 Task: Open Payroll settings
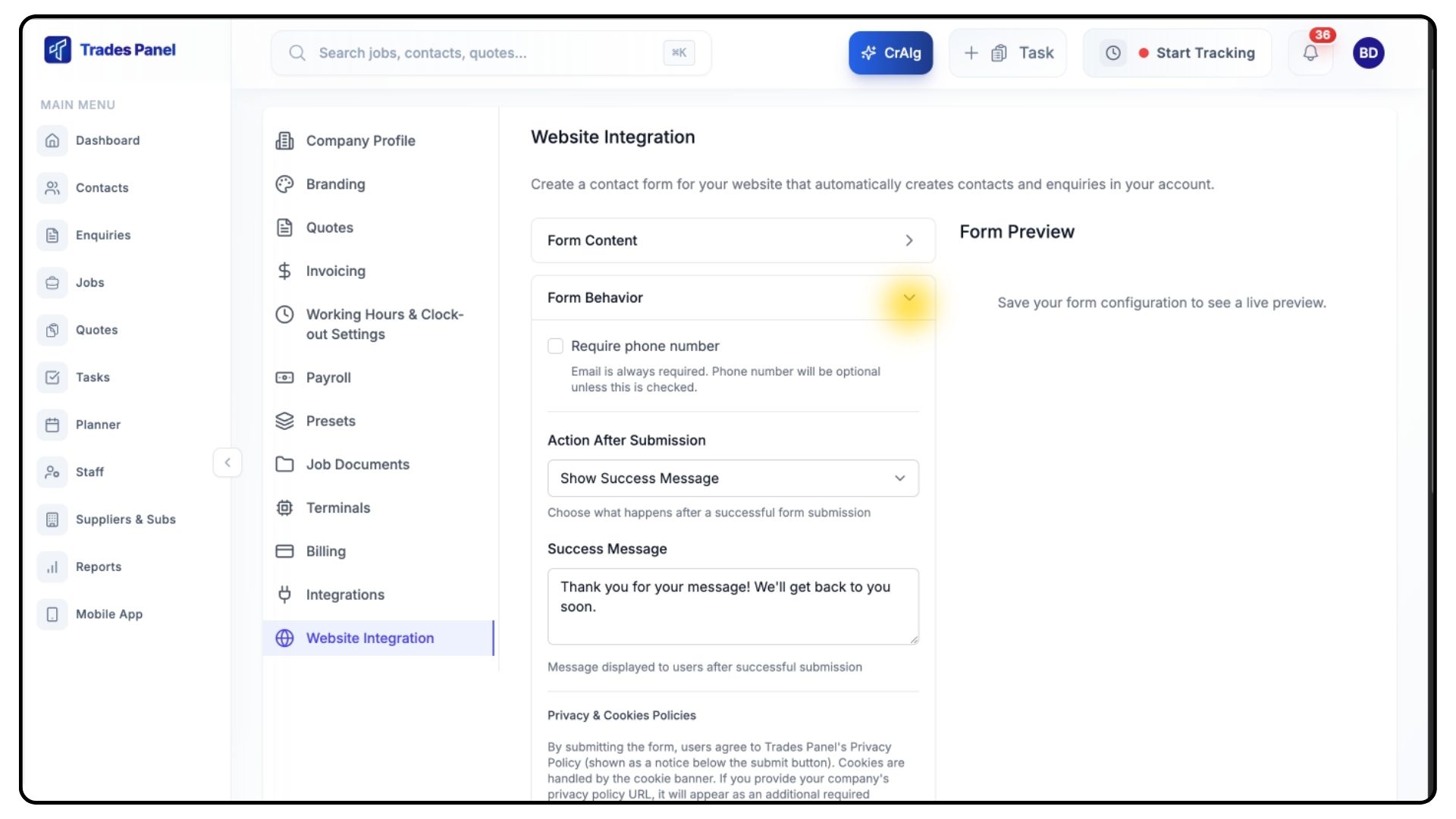click(x=328, y=378)
